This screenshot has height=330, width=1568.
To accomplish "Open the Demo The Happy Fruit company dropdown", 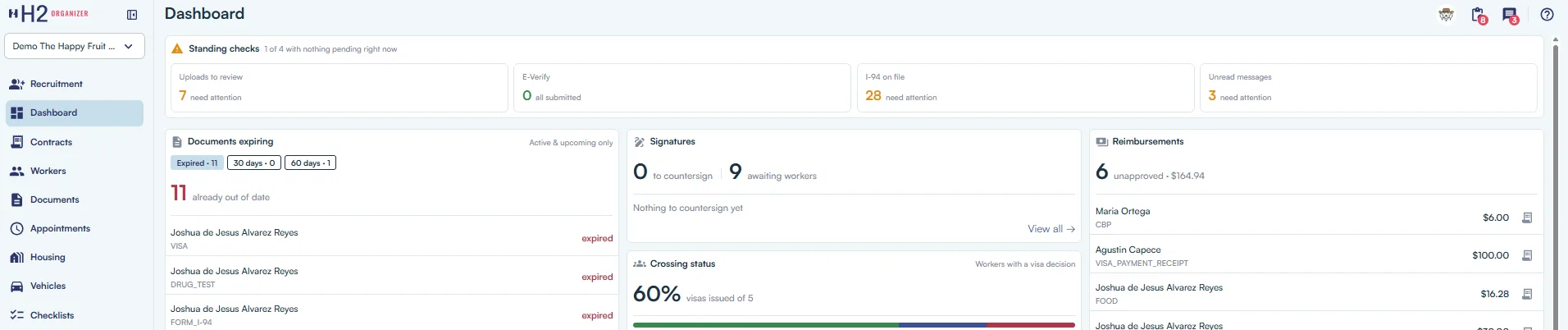I will (x=75, y=46).
